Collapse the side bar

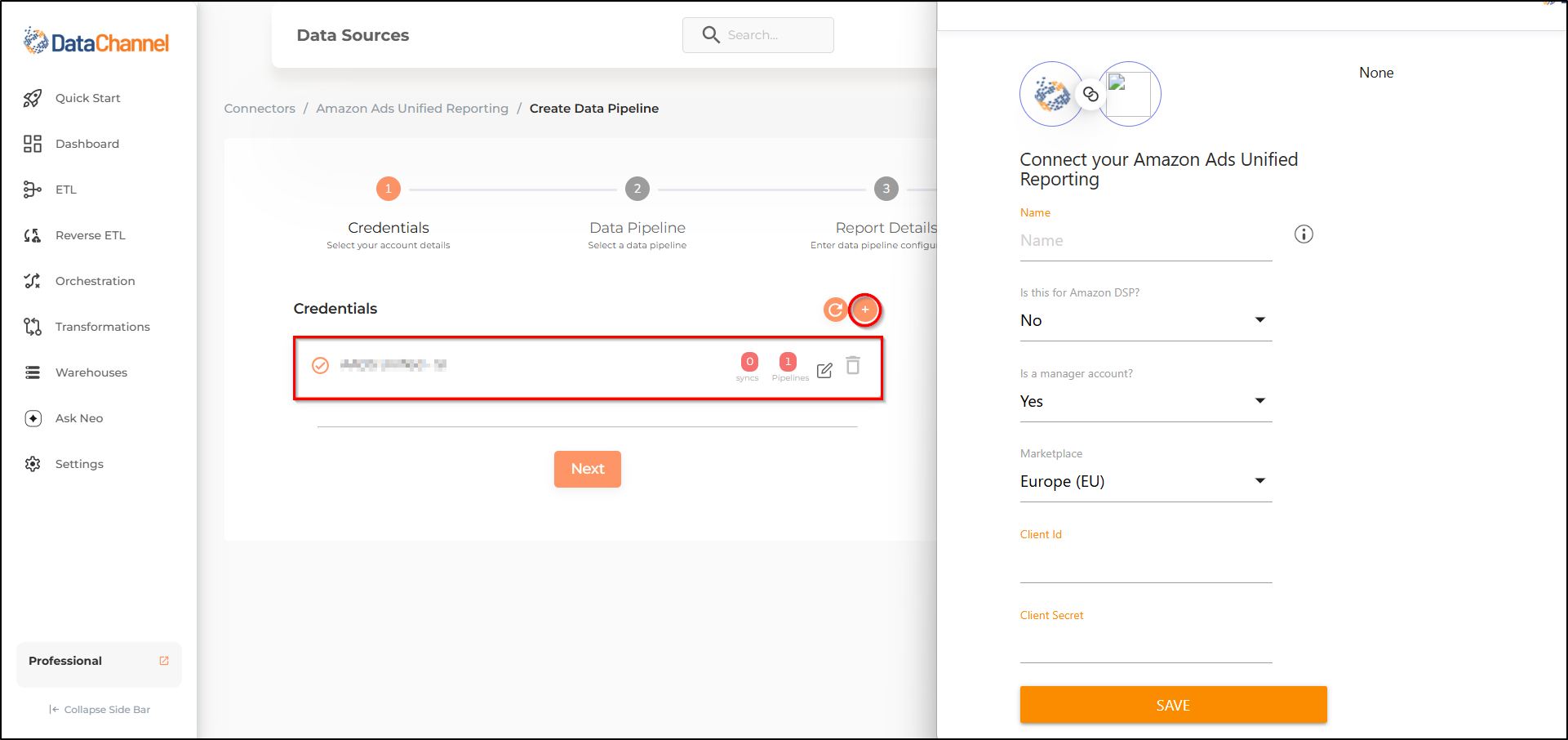click(100, 709)
